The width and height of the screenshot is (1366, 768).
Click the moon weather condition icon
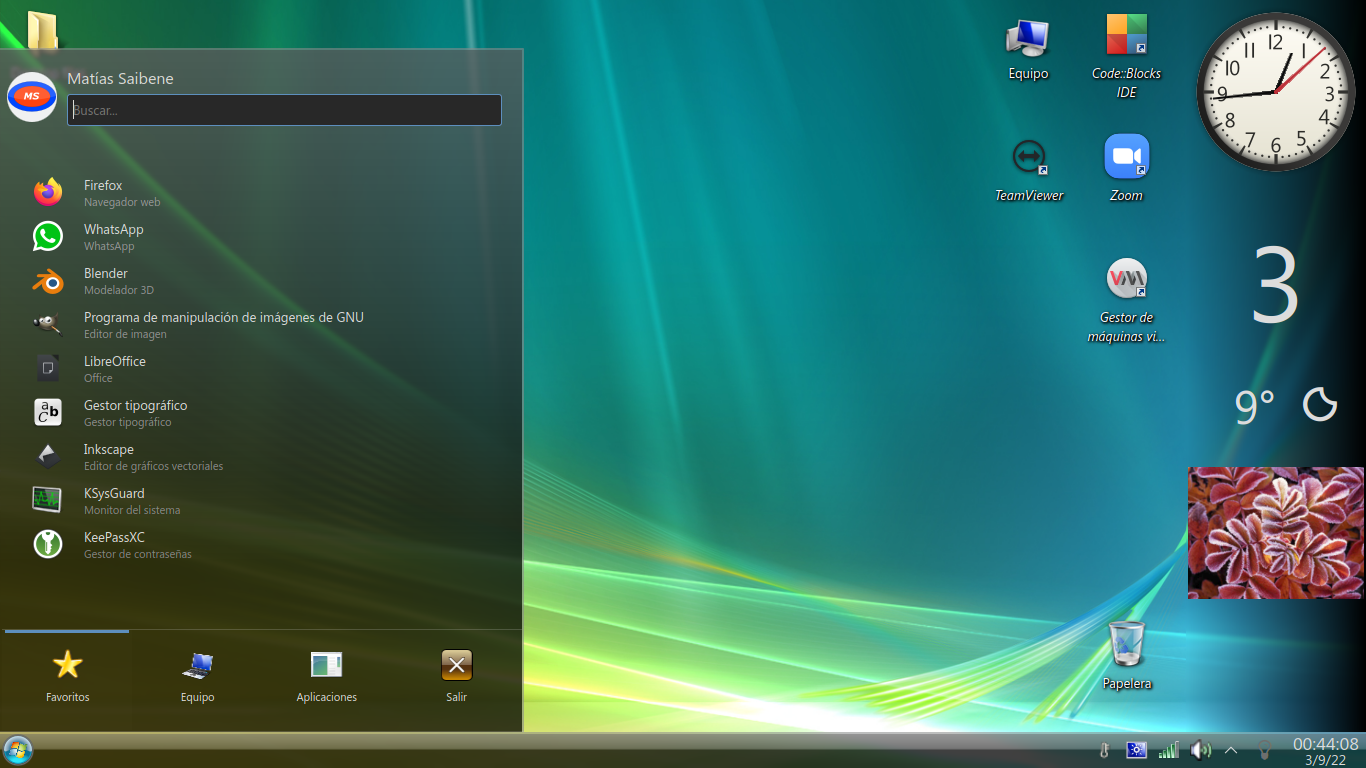click(x=1320, y=405)
